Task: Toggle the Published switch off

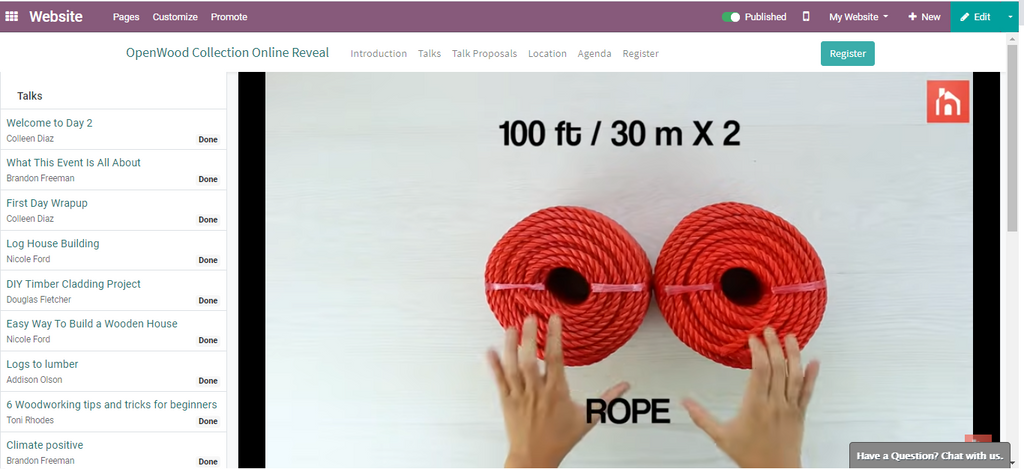Action: coord(731,17)
